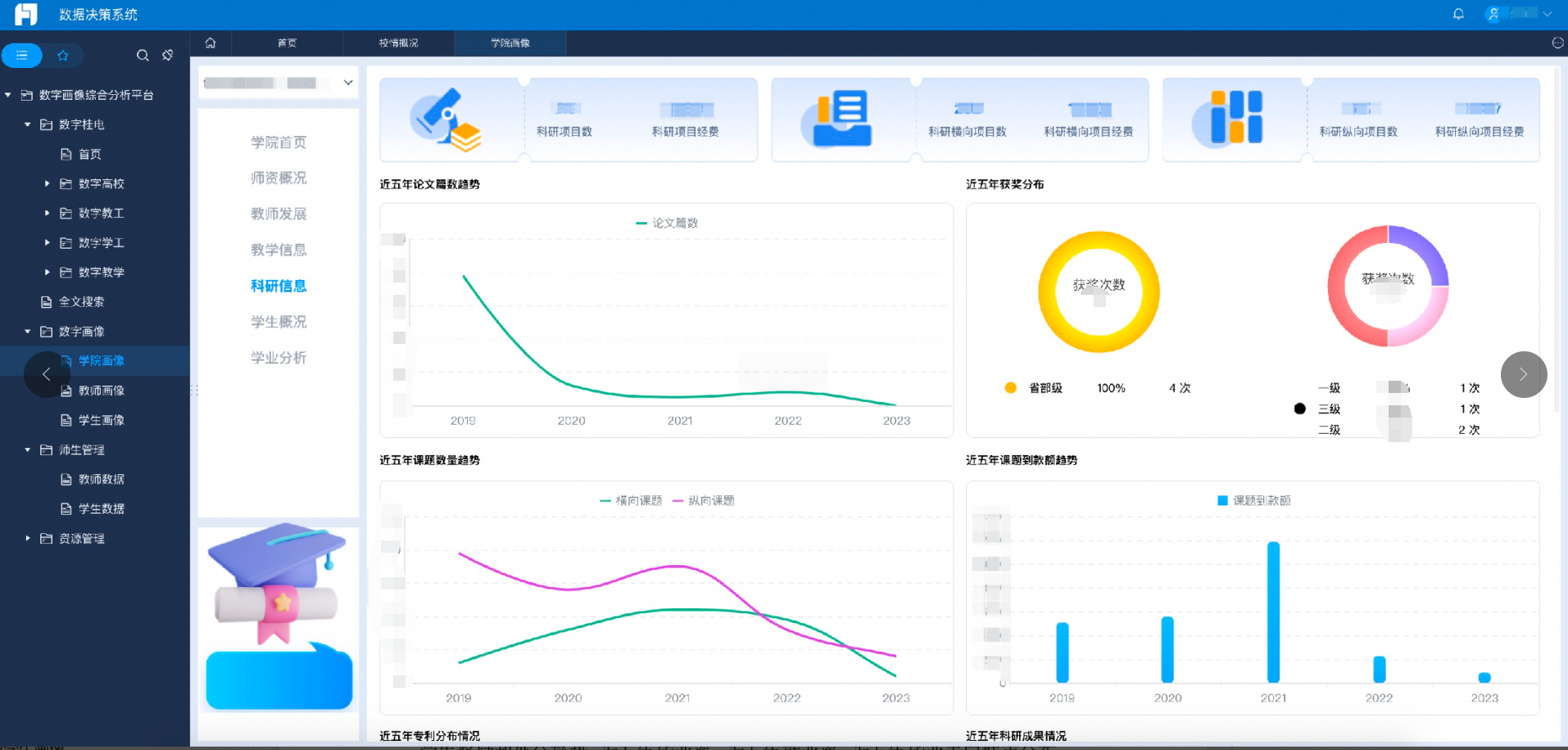Select 师资概况 in the section menu
The width and height of the screenshot is (1568, 750).
[x=279, y=178]
